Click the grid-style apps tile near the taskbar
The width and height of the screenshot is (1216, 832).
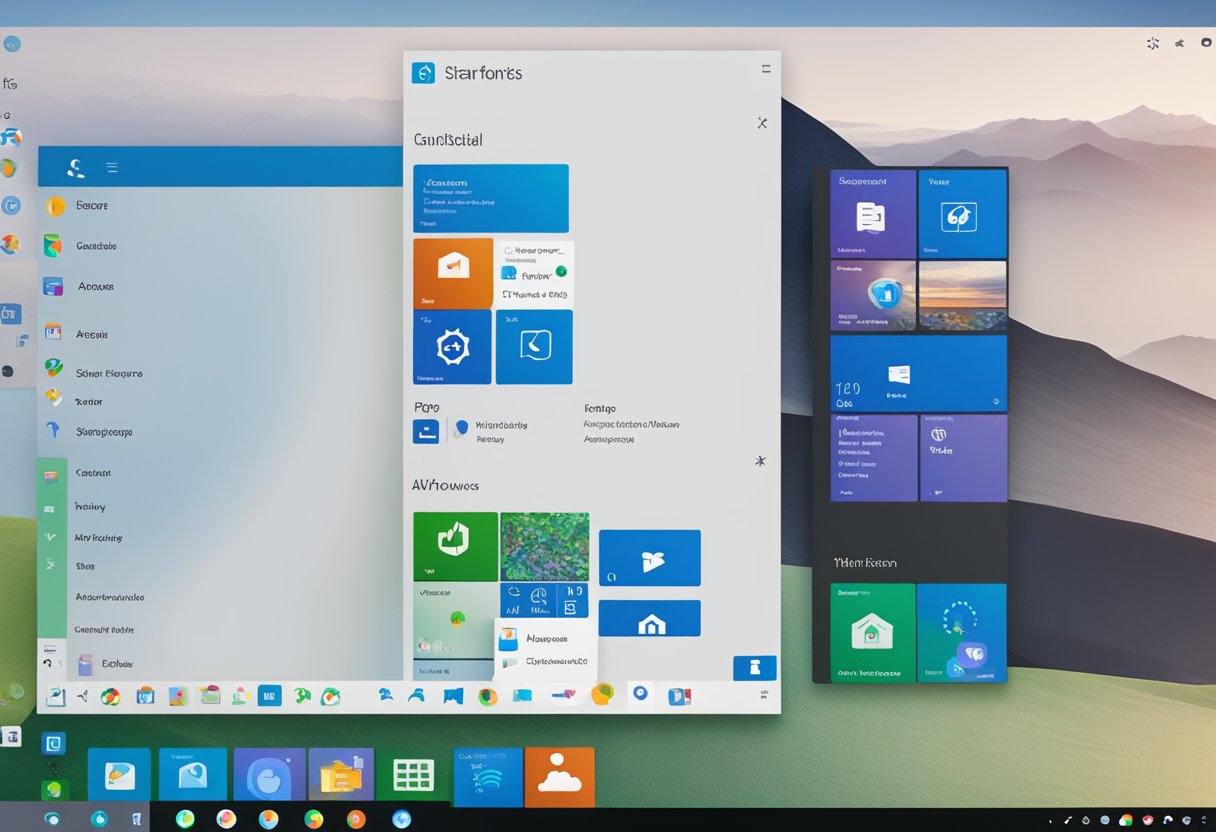(x=412, y=777)
